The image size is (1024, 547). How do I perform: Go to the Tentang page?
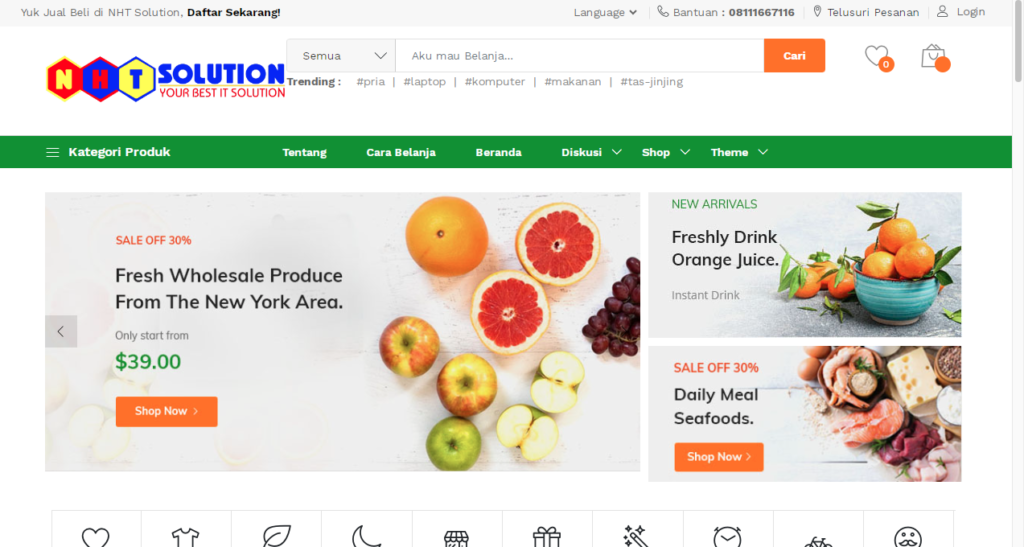[x=304, y=152]
